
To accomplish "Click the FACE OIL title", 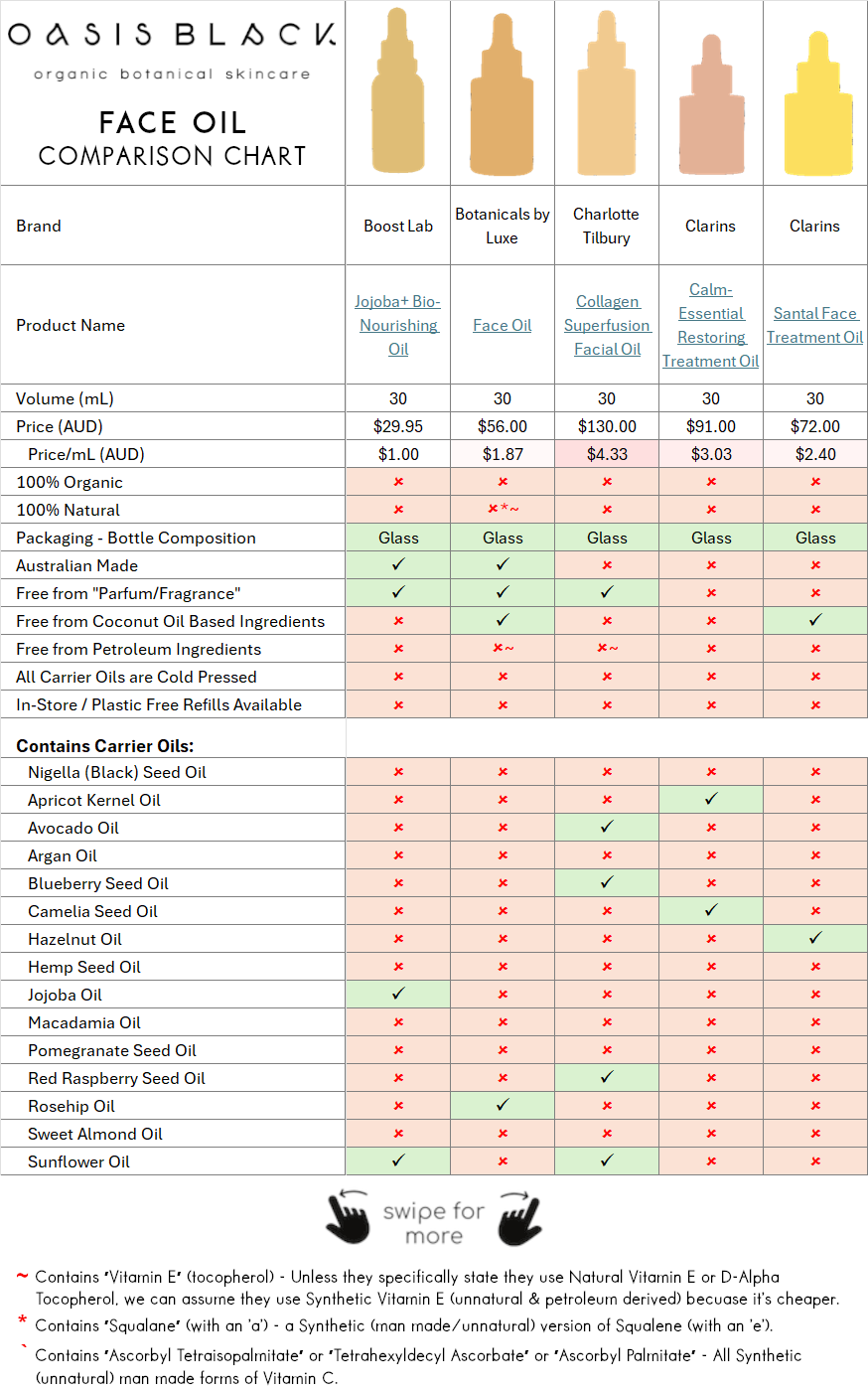I will [173, 122].
